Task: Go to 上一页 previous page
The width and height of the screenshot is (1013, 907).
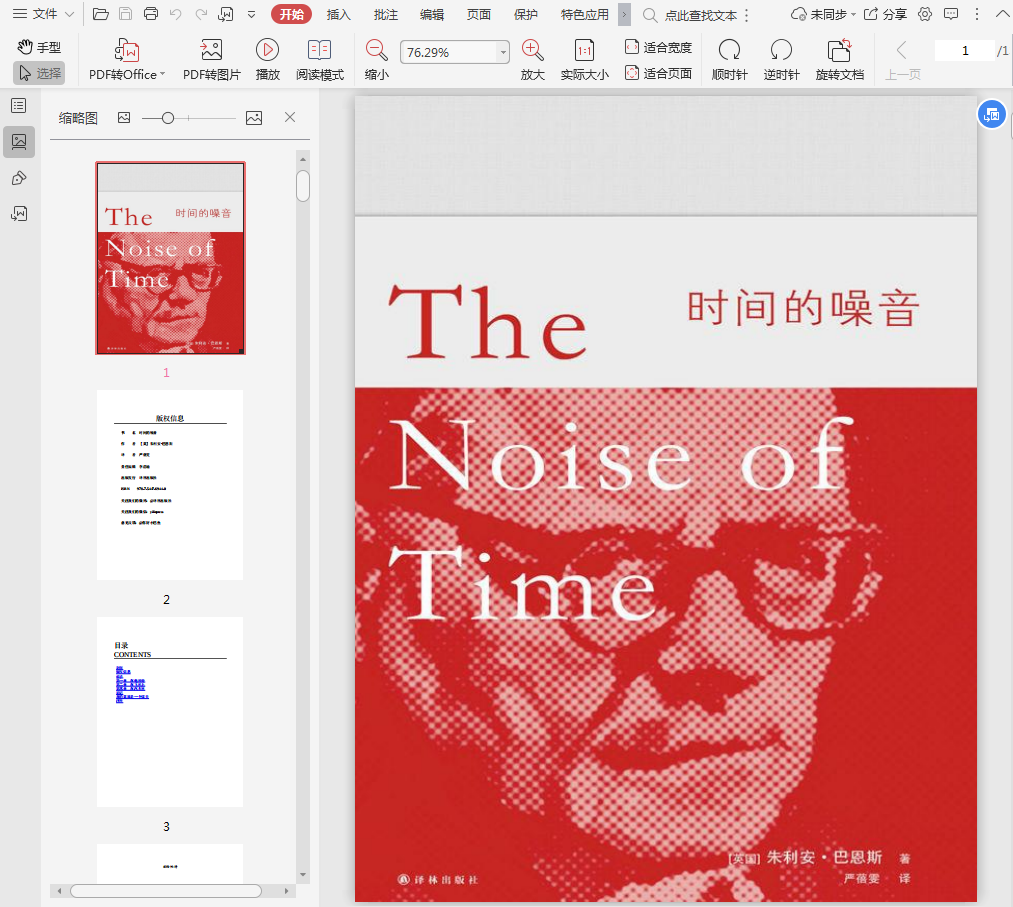Action: pyautogui.click(x=902, y=59)
